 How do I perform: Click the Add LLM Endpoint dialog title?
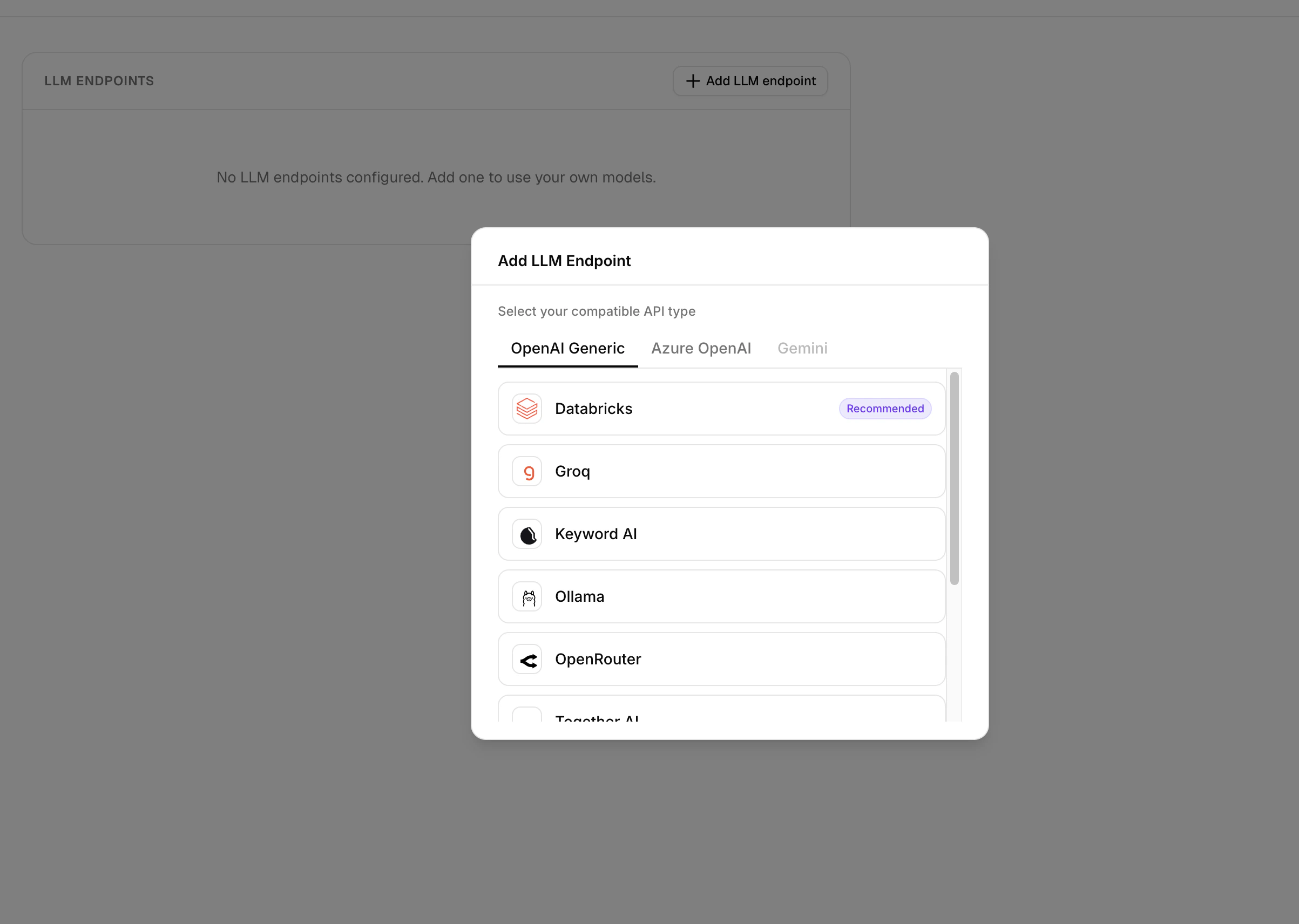coord(564,261)
